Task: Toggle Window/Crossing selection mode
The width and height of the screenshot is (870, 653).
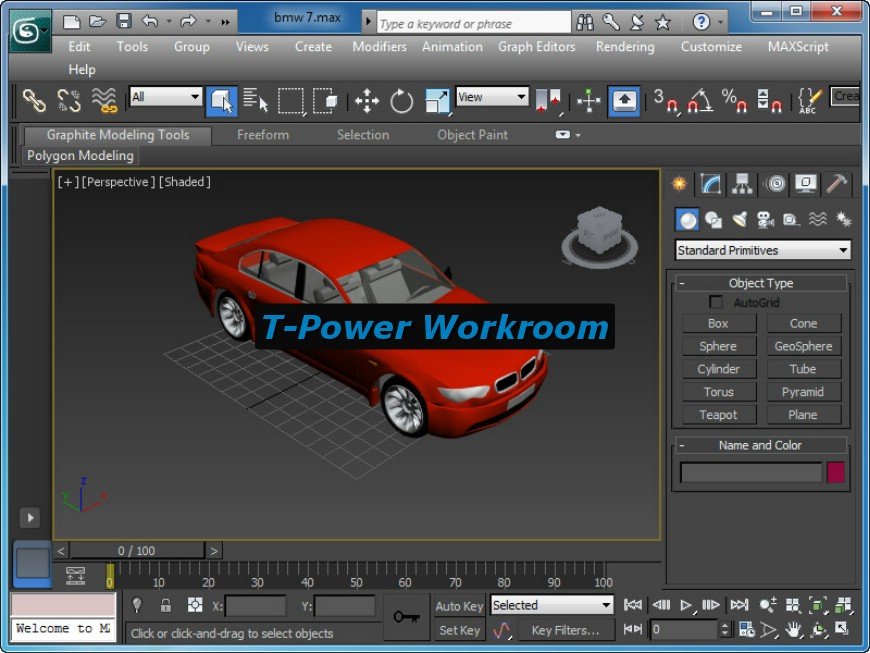Action: (x=325, y=101)
